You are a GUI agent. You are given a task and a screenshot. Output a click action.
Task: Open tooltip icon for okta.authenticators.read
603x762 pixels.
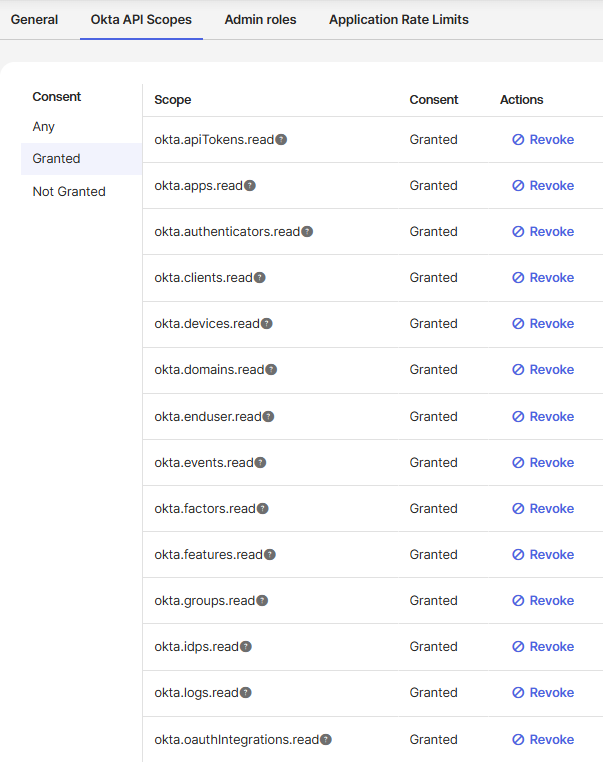click(307, 232)
